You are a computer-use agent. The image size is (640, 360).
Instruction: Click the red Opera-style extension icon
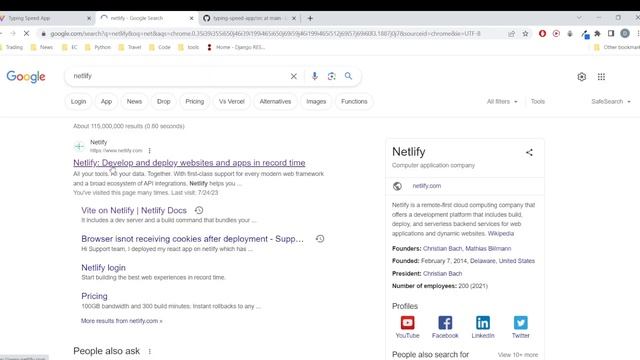(x=542, y=34)
